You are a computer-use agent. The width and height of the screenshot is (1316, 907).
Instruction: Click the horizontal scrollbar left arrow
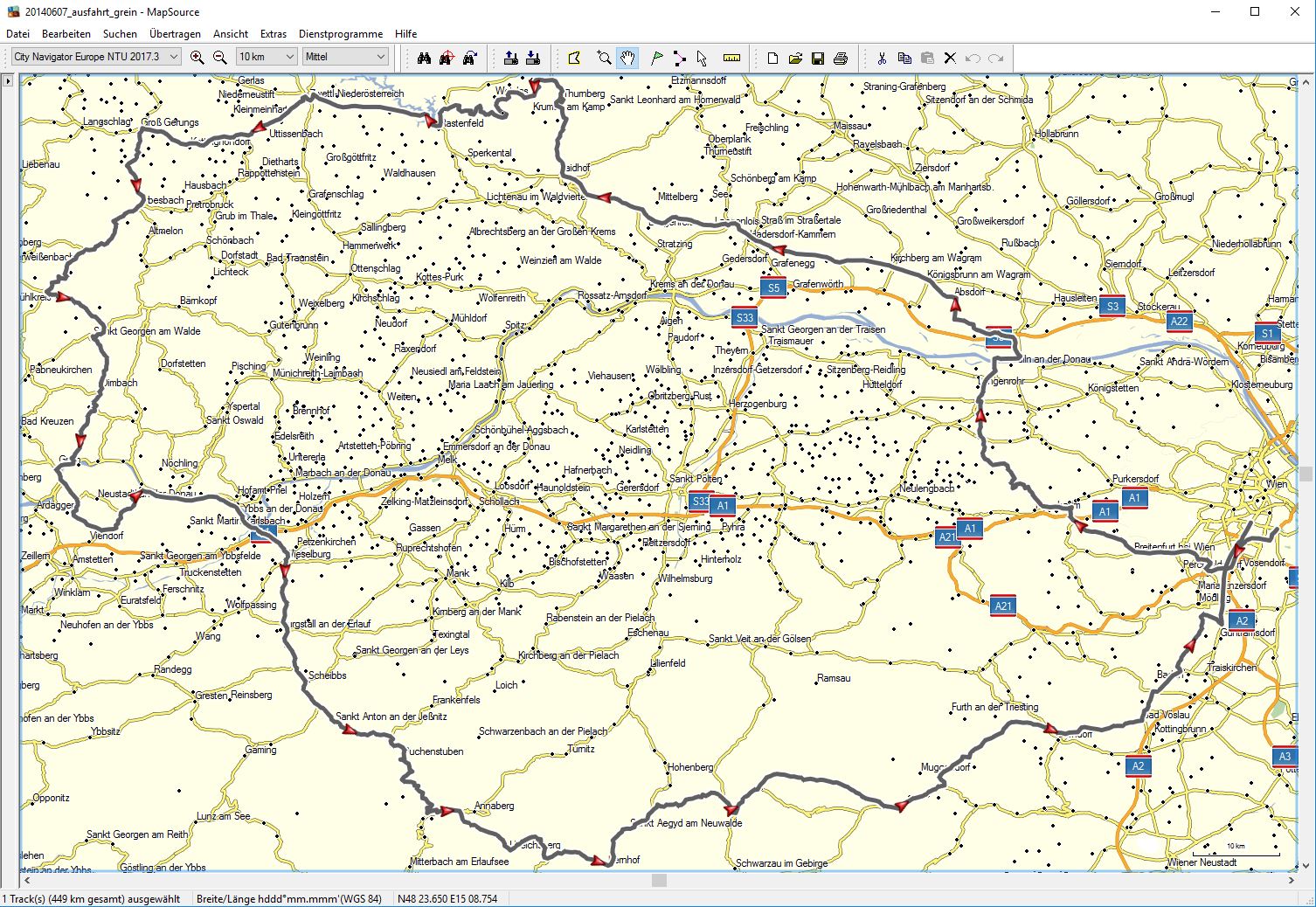point(27,880)
